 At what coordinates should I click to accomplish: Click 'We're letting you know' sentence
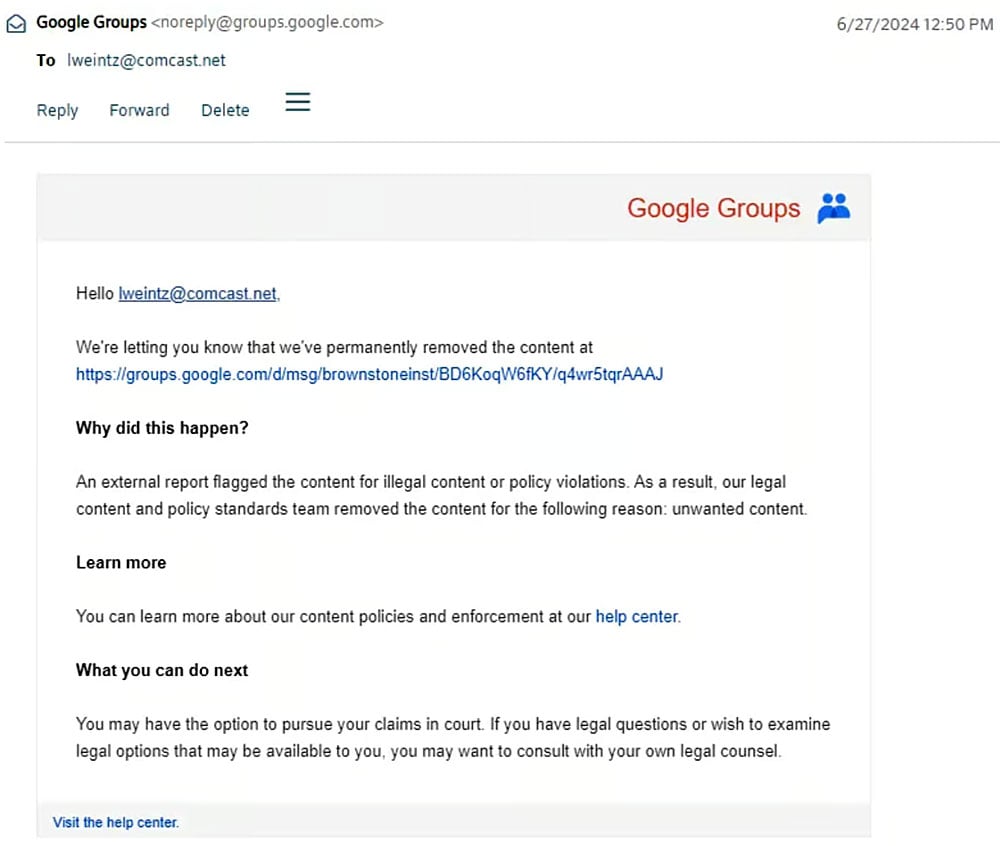click(334, 347)
